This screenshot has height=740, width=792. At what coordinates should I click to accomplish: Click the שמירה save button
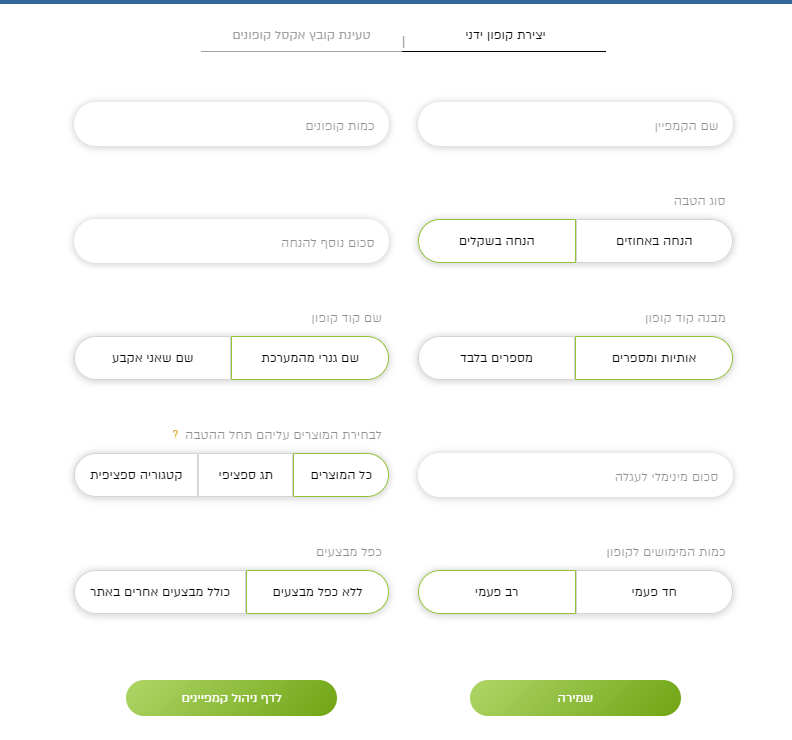coord(575,698)
